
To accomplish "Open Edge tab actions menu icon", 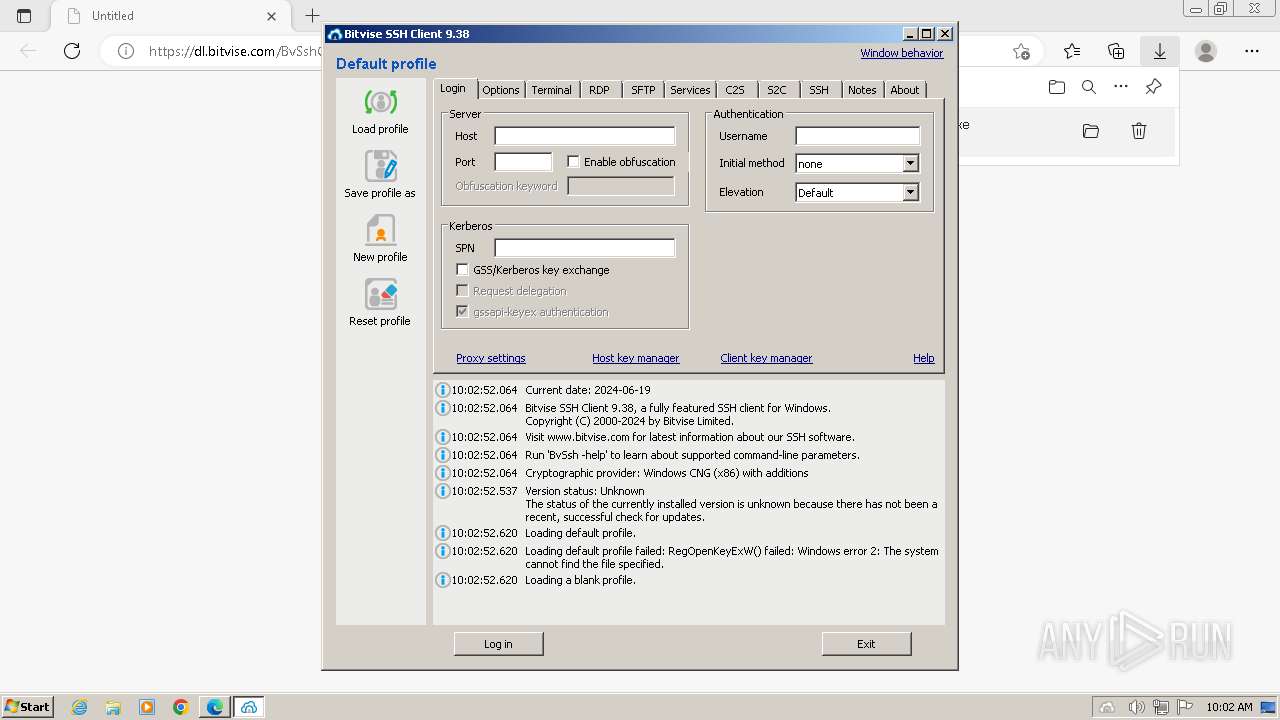I will pyautogui.click(x=24, y=16).
